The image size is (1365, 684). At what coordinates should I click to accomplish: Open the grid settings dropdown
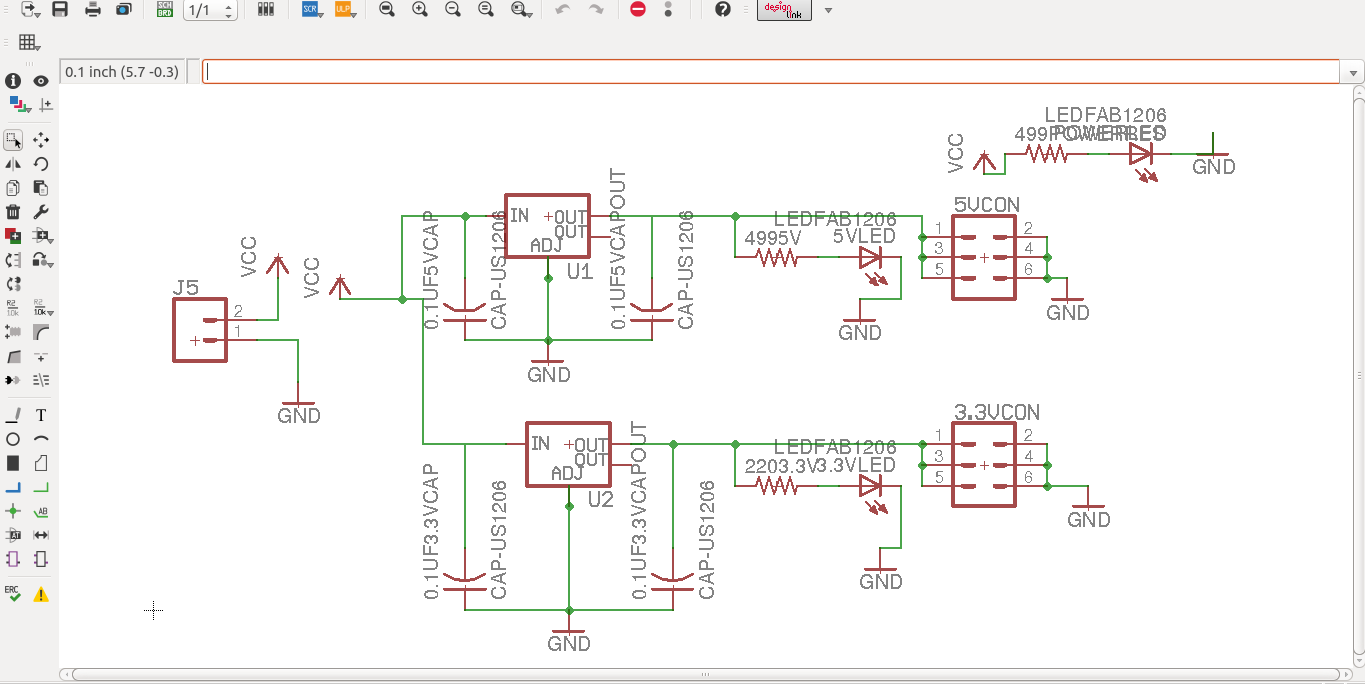tap(30, 43)
